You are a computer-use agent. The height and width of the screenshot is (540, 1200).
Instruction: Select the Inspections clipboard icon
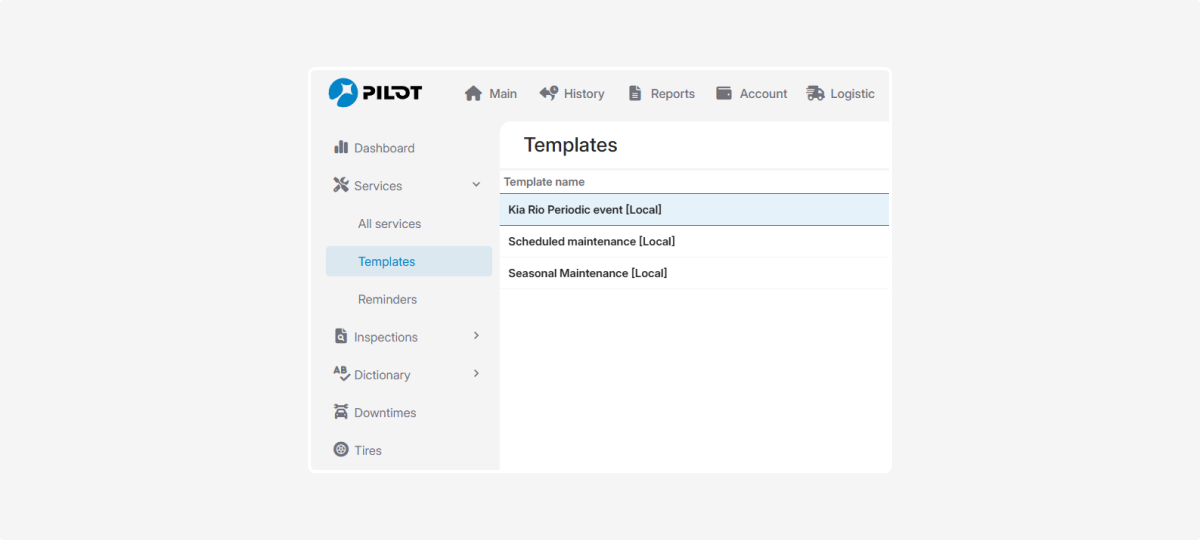(341, 337)
